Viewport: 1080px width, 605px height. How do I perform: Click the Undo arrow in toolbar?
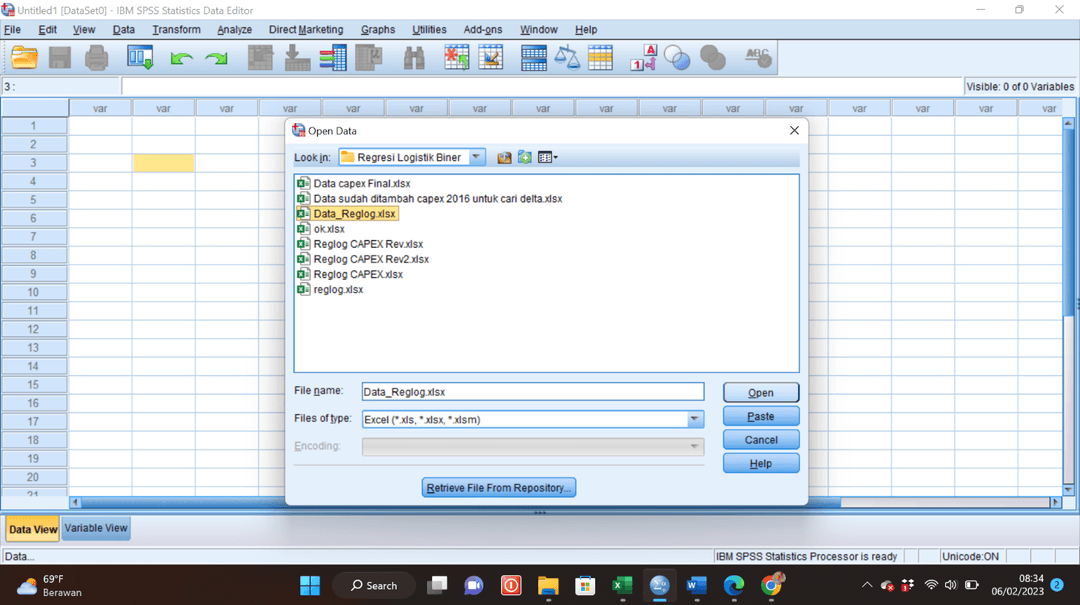pos(181,59)
